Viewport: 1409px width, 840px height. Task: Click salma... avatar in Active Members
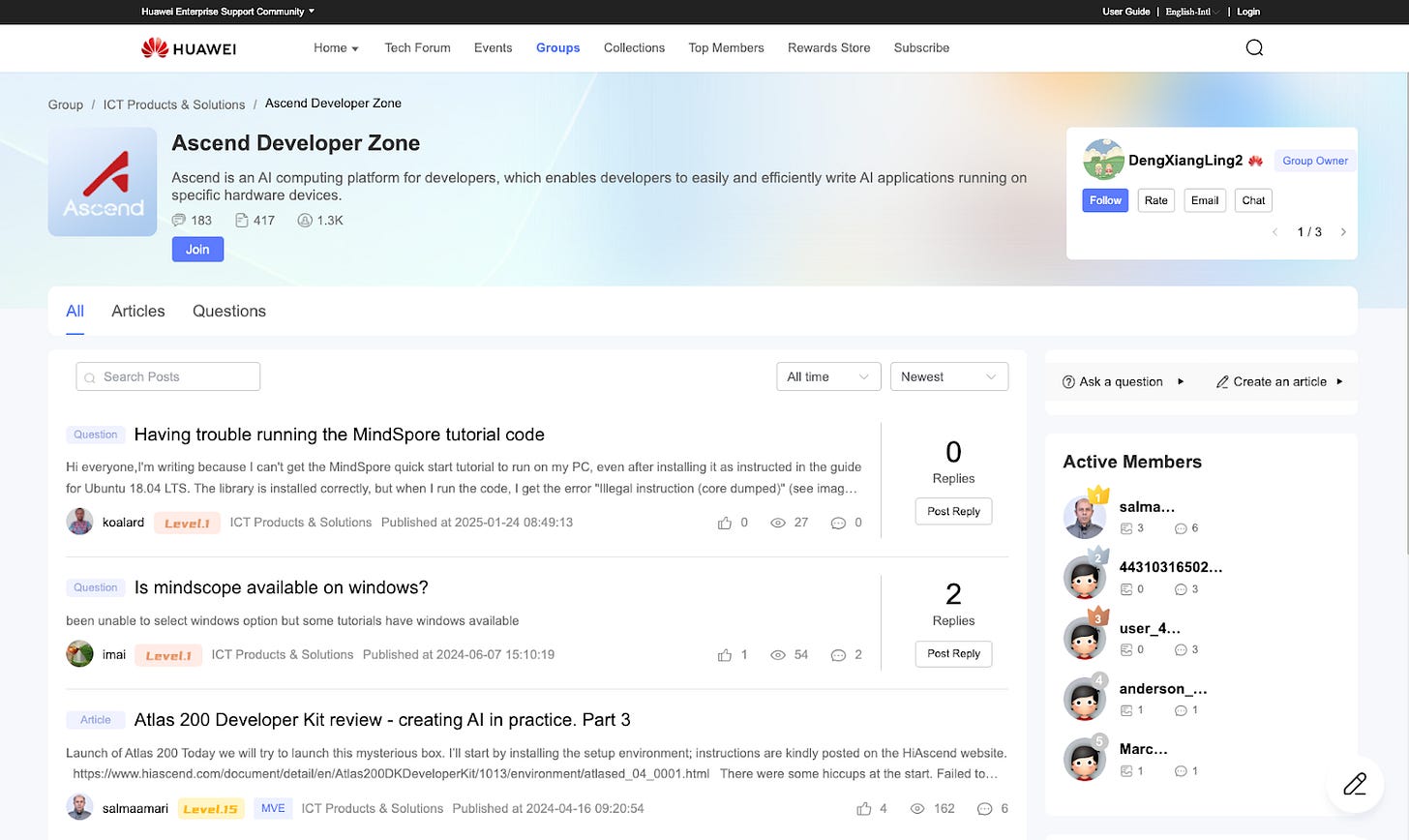click(x=1084, y=516)
